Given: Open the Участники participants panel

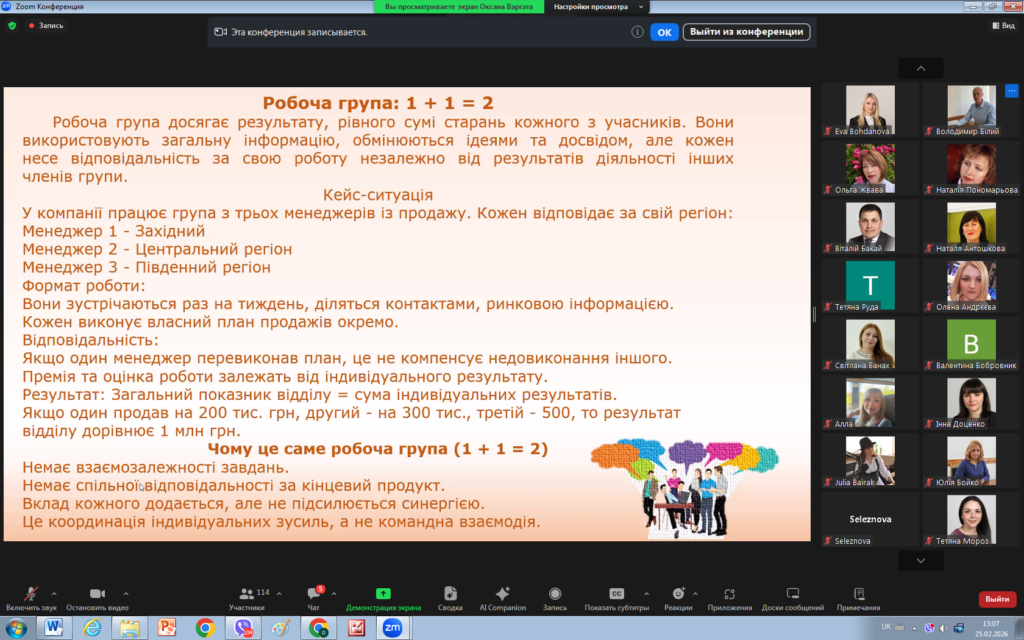Looking at the screenshot, I should 246,594.
